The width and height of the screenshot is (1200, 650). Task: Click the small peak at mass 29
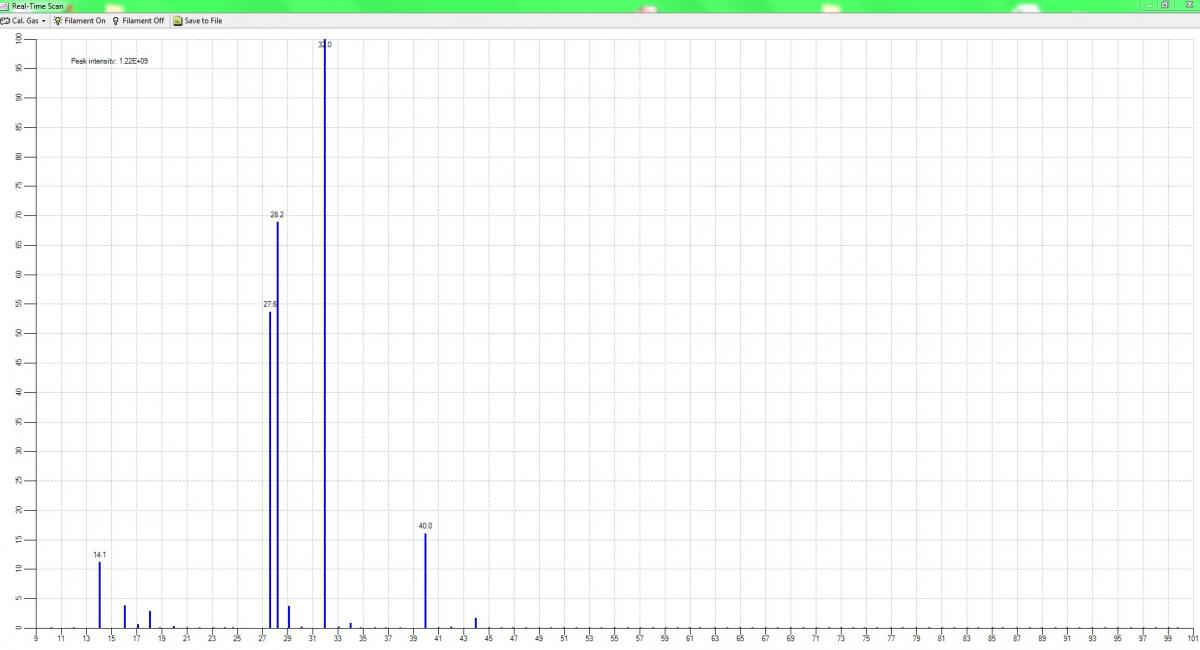[289, 617]
